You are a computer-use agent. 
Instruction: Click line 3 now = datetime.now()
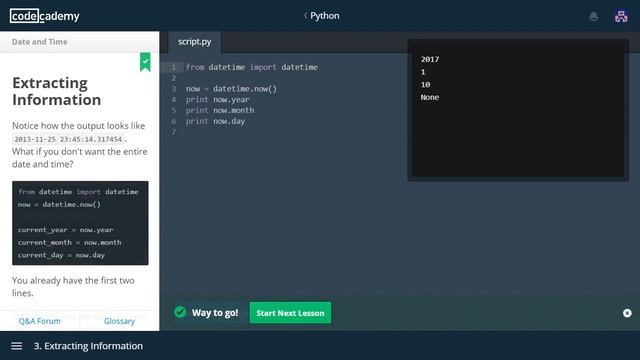pos(231,89)
